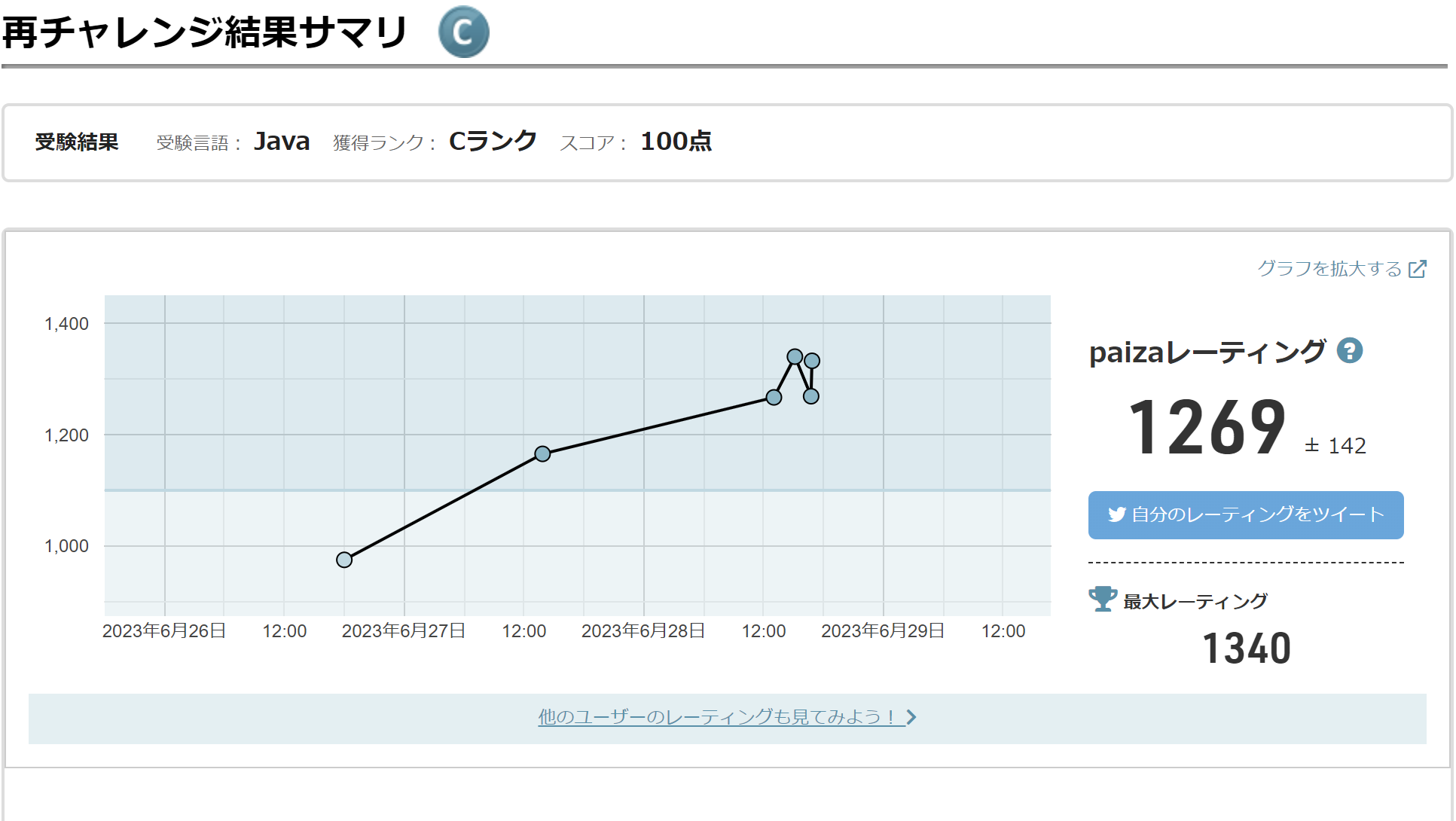Click the current rating number 1269
The width and height of the screenshot is (1456, 821).
coord(1207,428)
